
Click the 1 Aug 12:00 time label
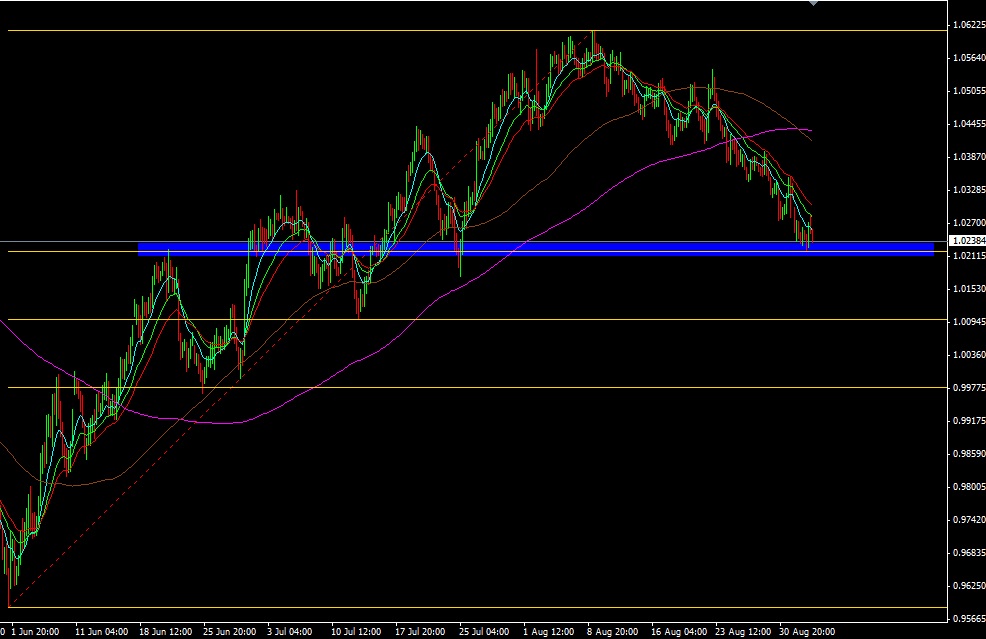click(x=549, y=631)
